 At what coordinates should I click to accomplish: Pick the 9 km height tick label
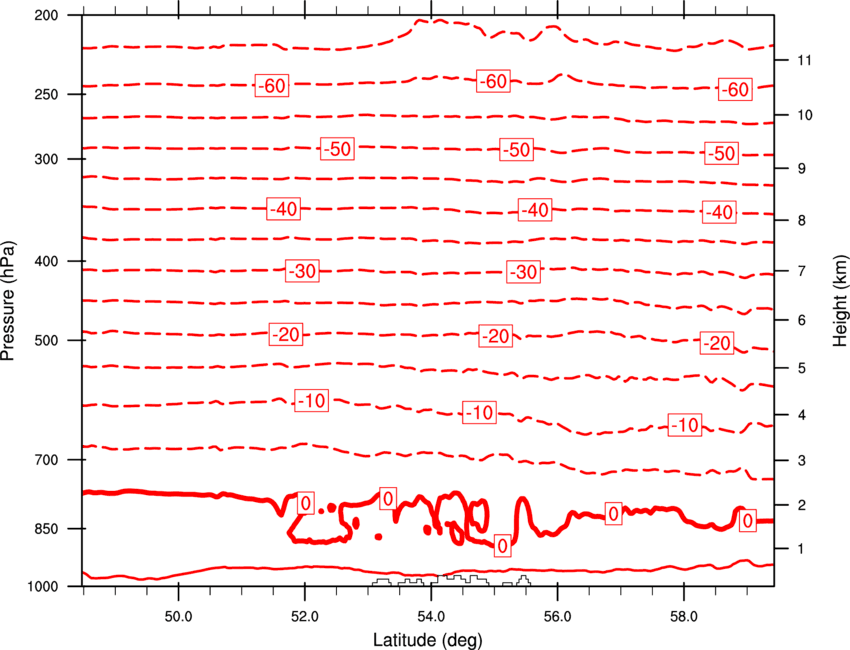point(802,169)
